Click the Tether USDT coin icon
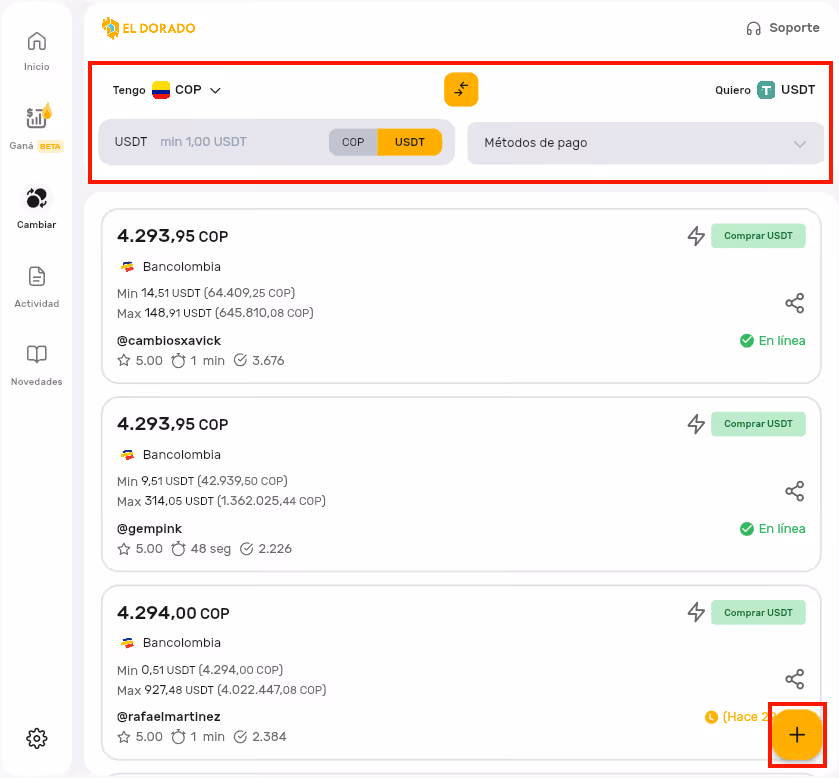Image resolution: width=839 pixels, height=778 pixels. pos(766,90)
